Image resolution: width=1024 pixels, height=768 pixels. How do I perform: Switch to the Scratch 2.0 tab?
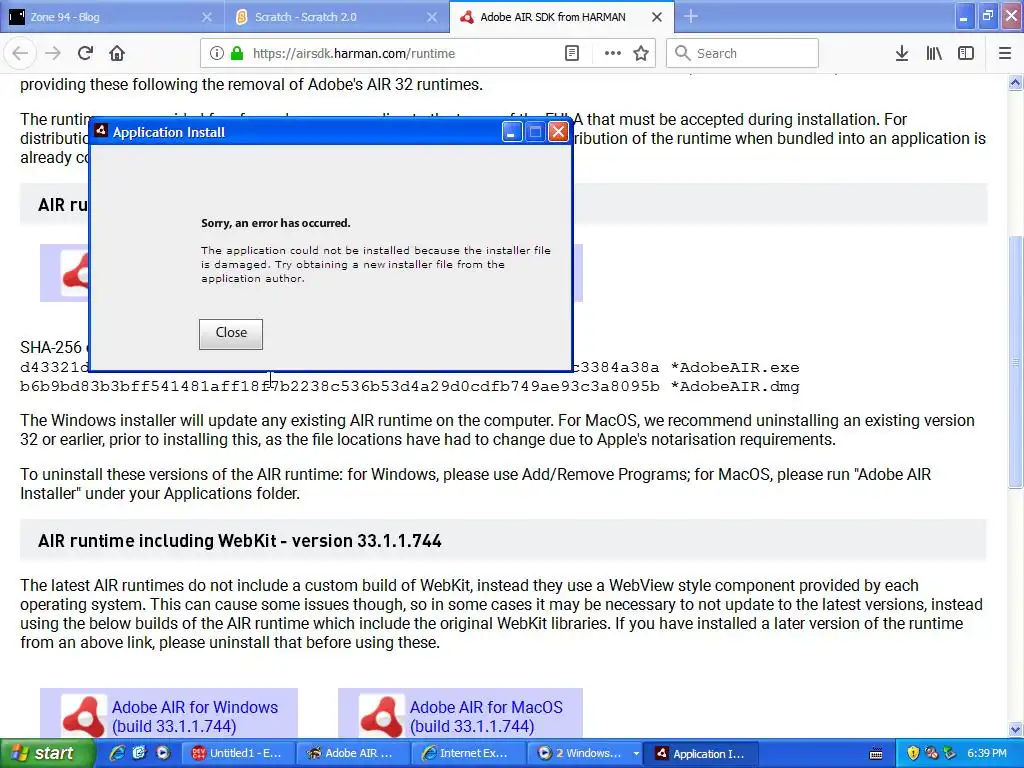[337, 17]
